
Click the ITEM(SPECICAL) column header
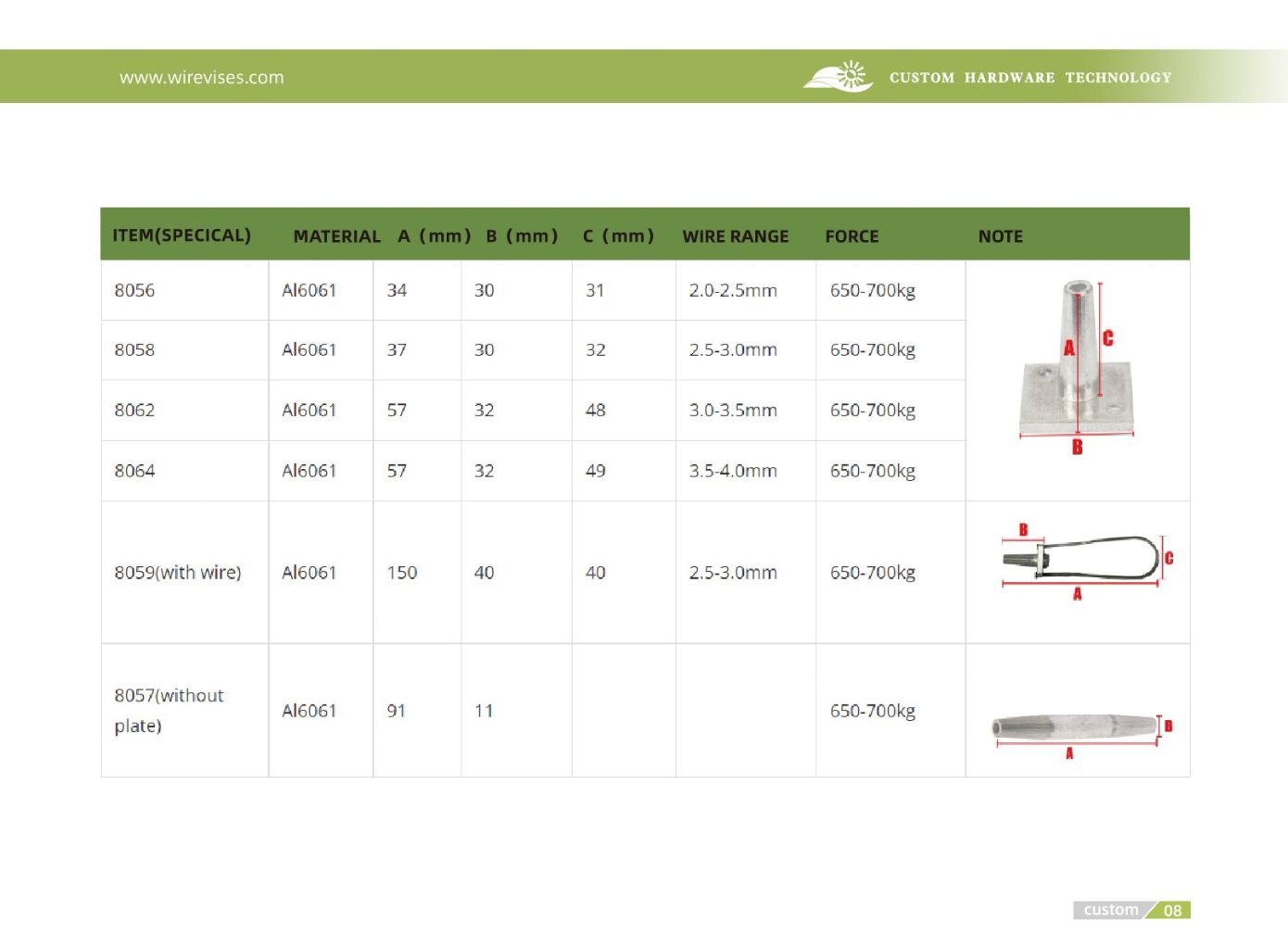tap(182, 235)
